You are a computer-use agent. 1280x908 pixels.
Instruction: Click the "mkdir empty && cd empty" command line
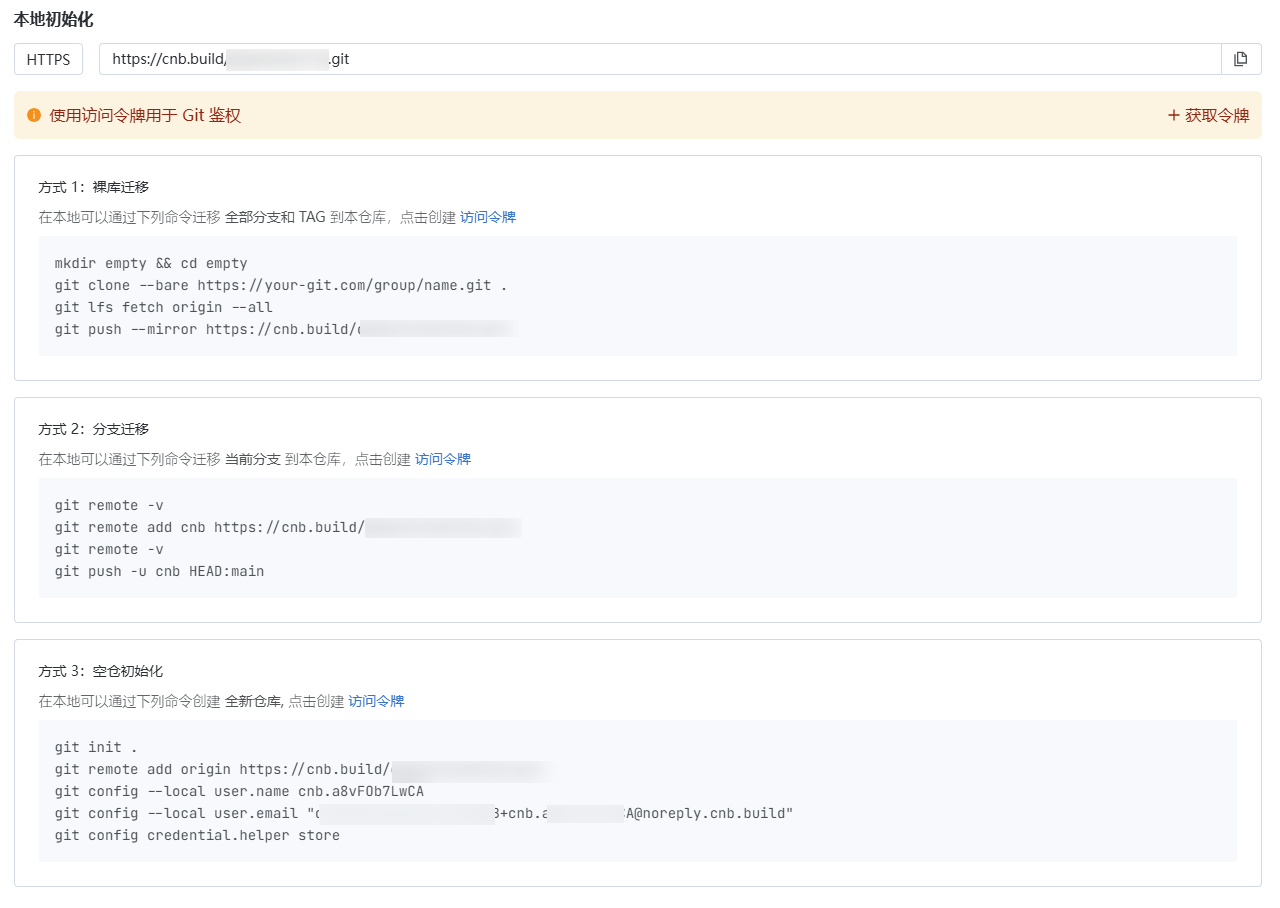[x=151, y=263]
